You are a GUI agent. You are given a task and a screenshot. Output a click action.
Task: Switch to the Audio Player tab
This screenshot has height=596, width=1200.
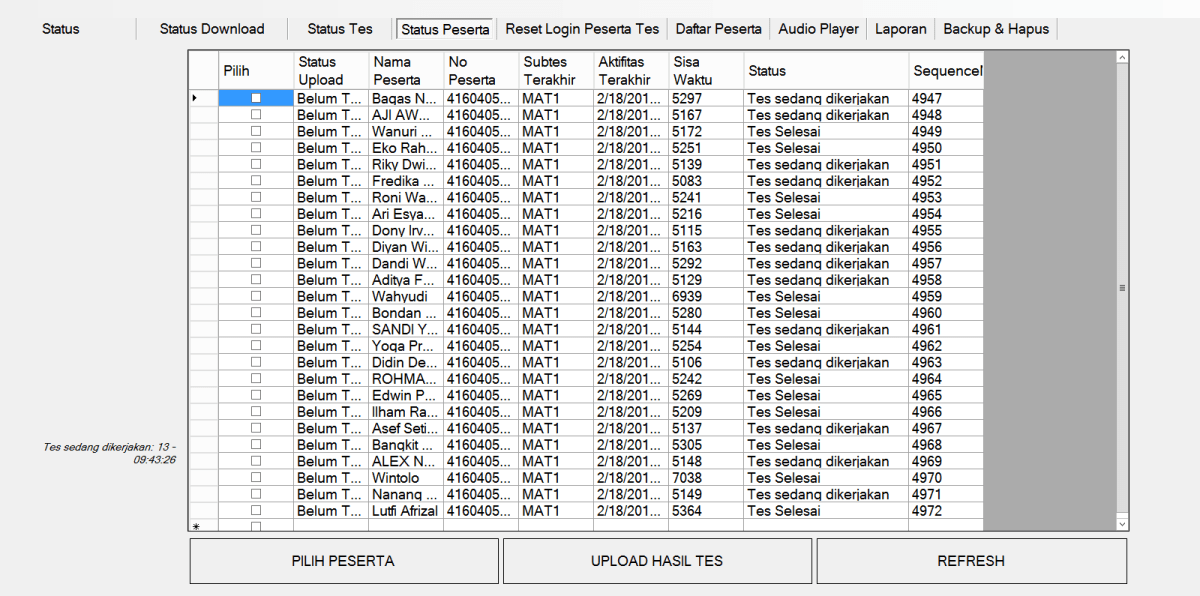click(818, 29)
